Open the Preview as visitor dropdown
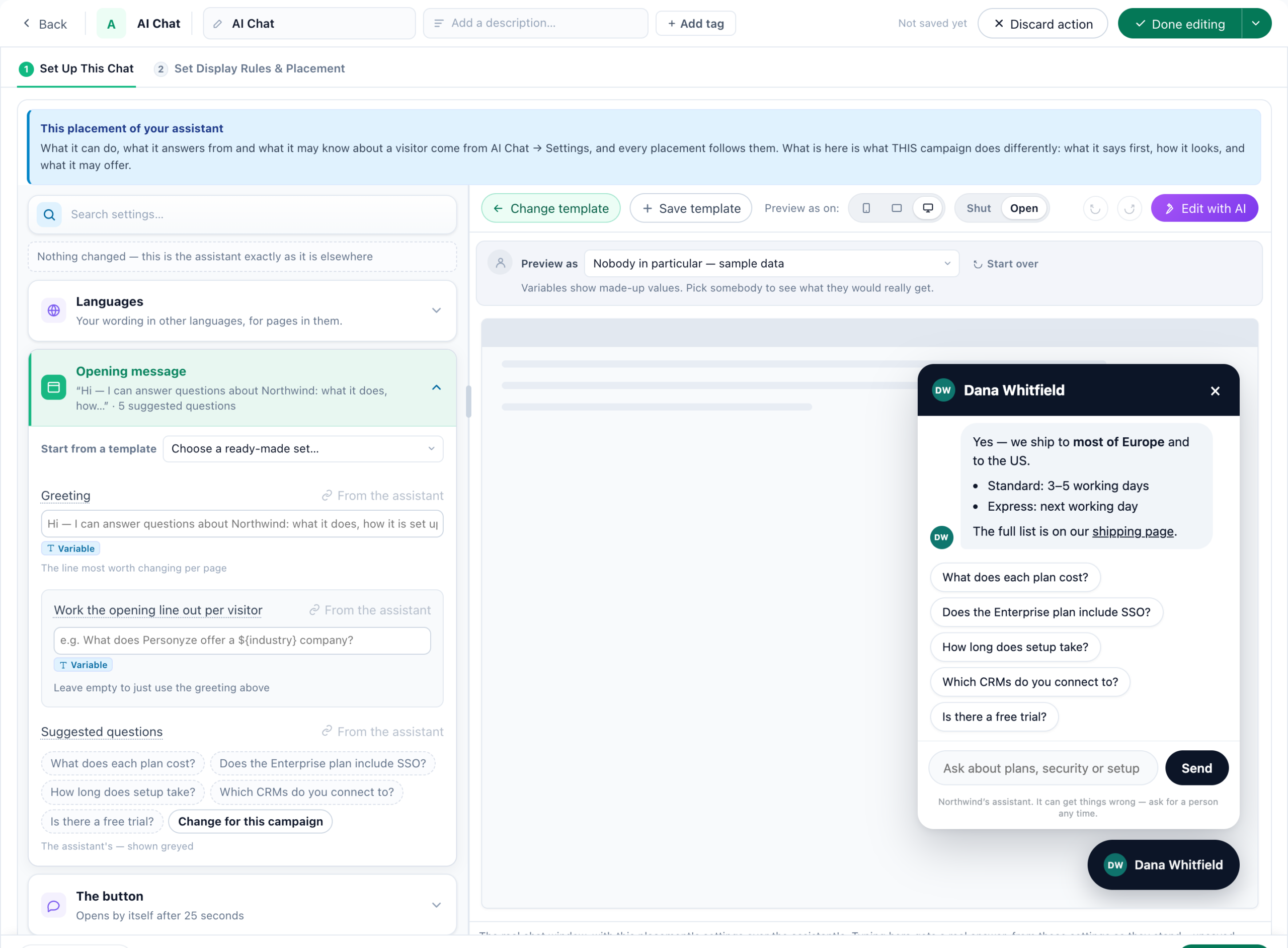The image size is (1288, 948). tap(771, 263)
